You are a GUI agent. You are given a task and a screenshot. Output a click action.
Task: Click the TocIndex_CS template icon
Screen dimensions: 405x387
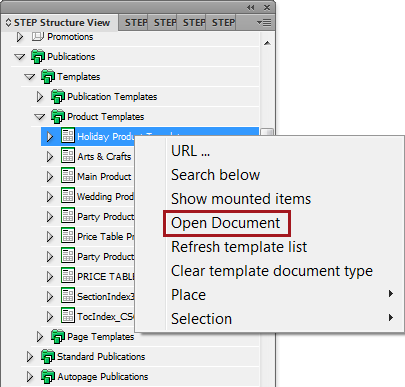coord(68,316)
